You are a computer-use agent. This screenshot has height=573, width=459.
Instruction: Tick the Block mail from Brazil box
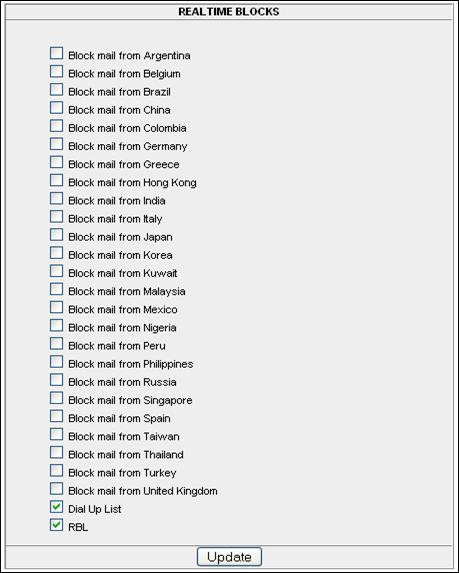[56, 90]
